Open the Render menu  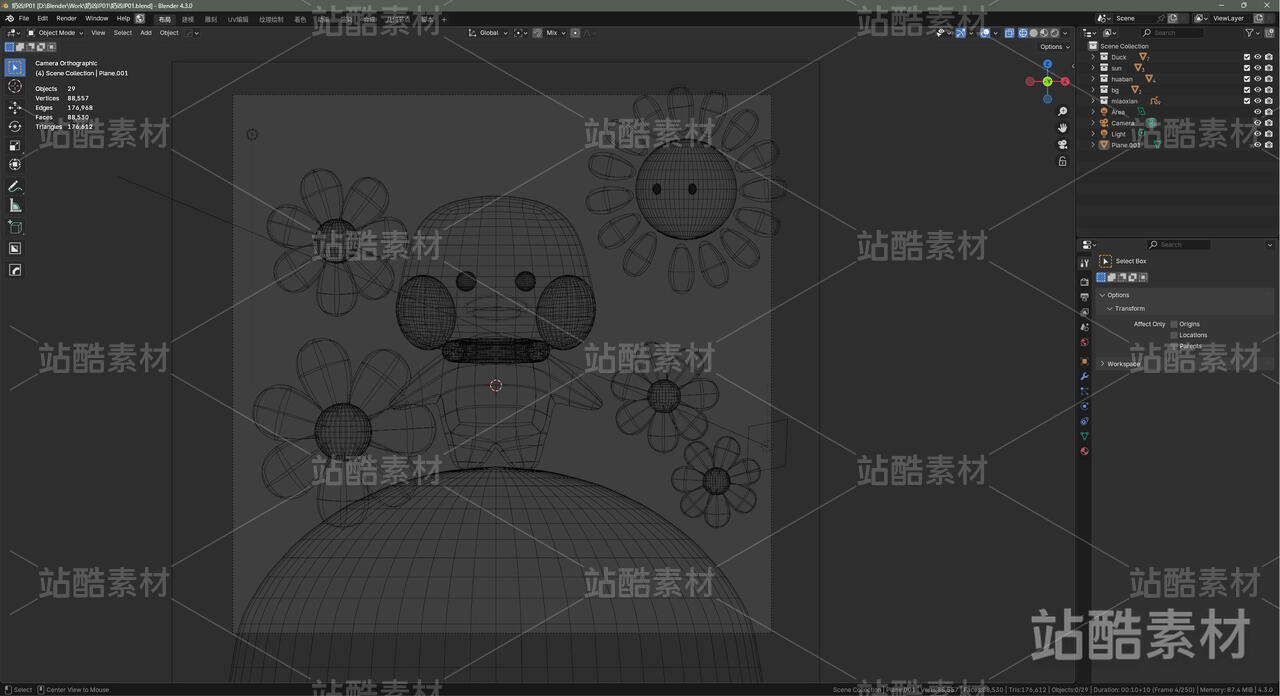[x=66, y=18]
